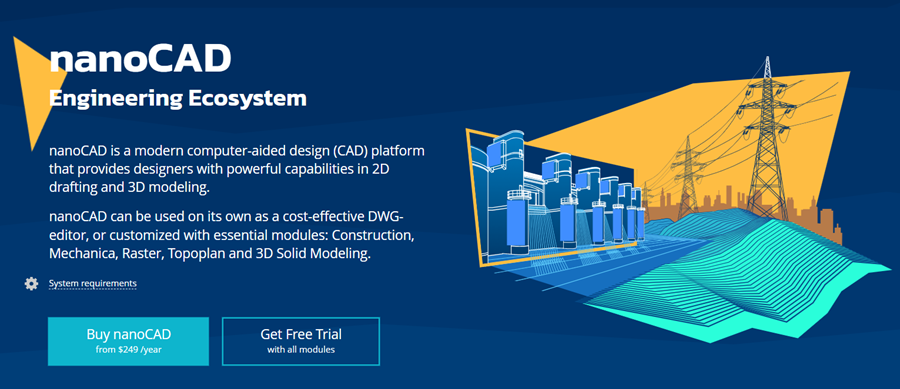Click the gear icon beside System requirements
This screenshot has height=389, width=900.
click(31, 283)
